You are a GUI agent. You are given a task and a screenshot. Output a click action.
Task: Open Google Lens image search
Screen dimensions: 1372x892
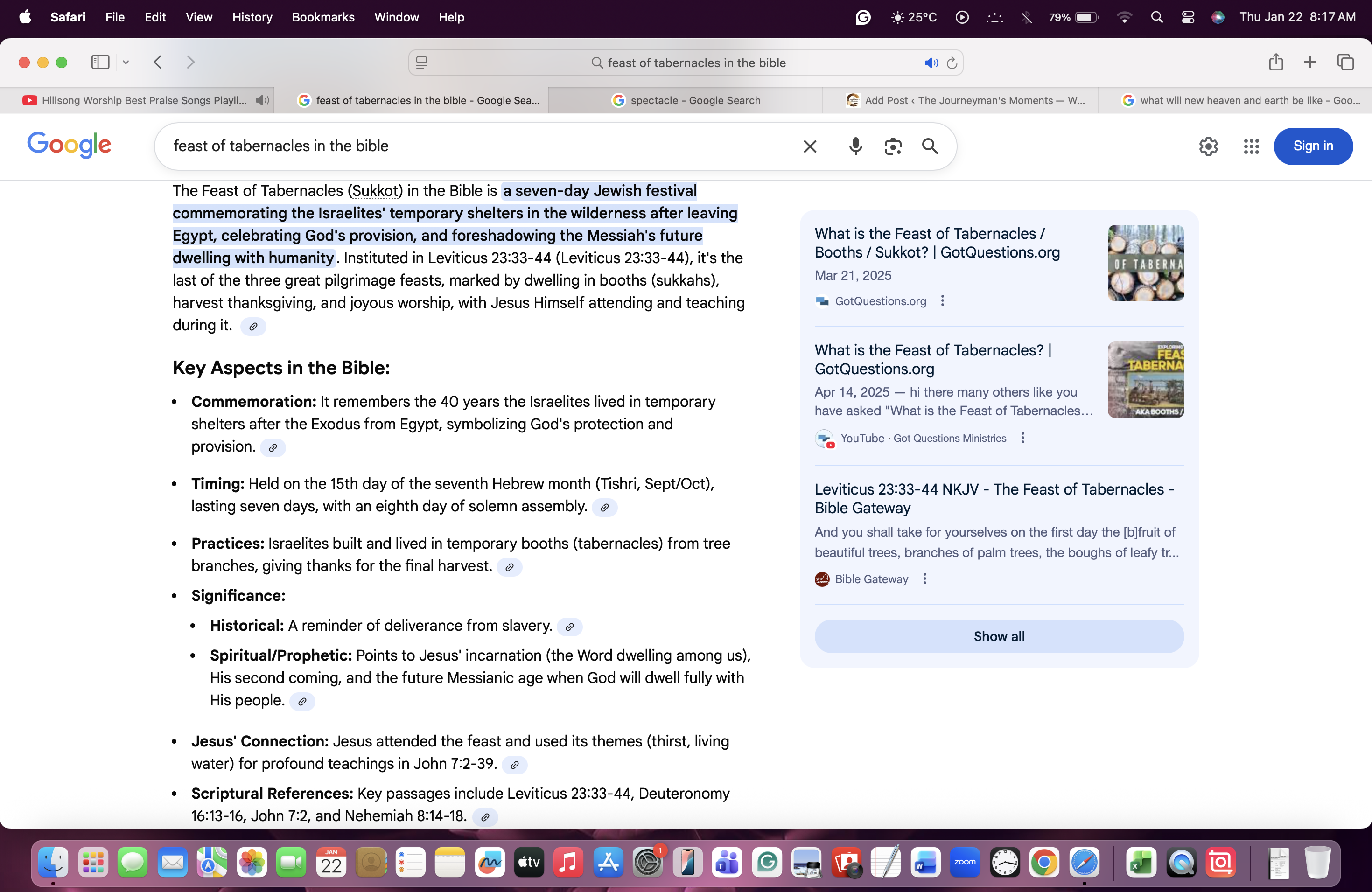892,146
